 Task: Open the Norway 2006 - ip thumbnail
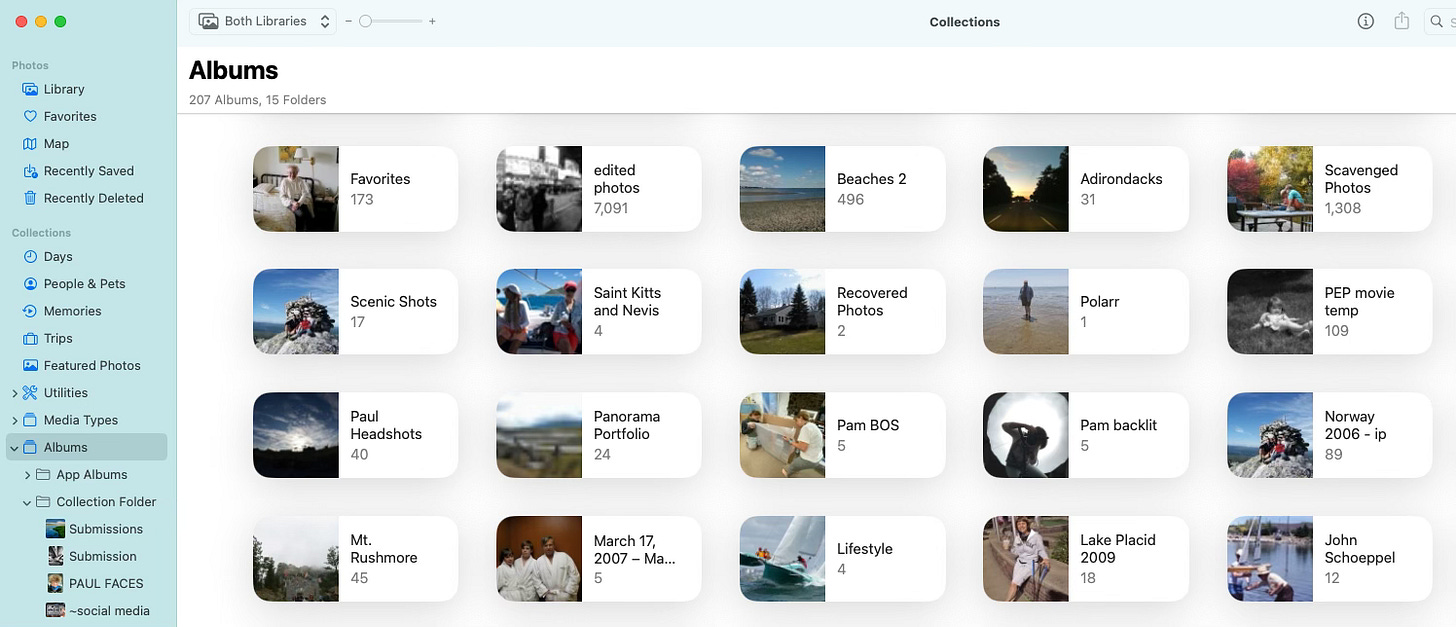tap(1270, 435)
